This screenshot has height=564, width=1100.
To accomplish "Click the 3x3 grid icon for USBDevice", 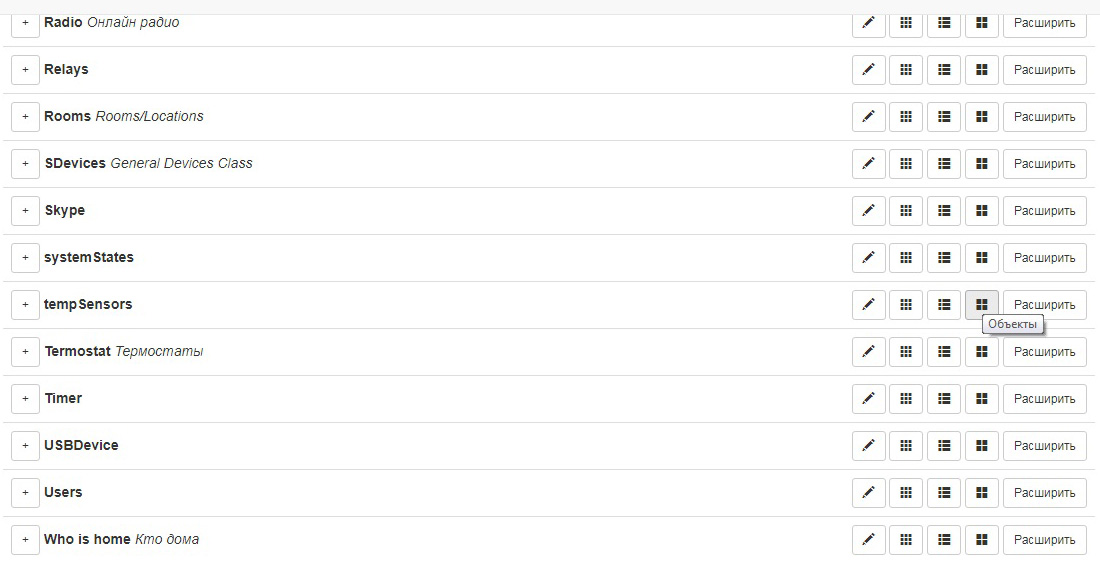I will 906,446.
